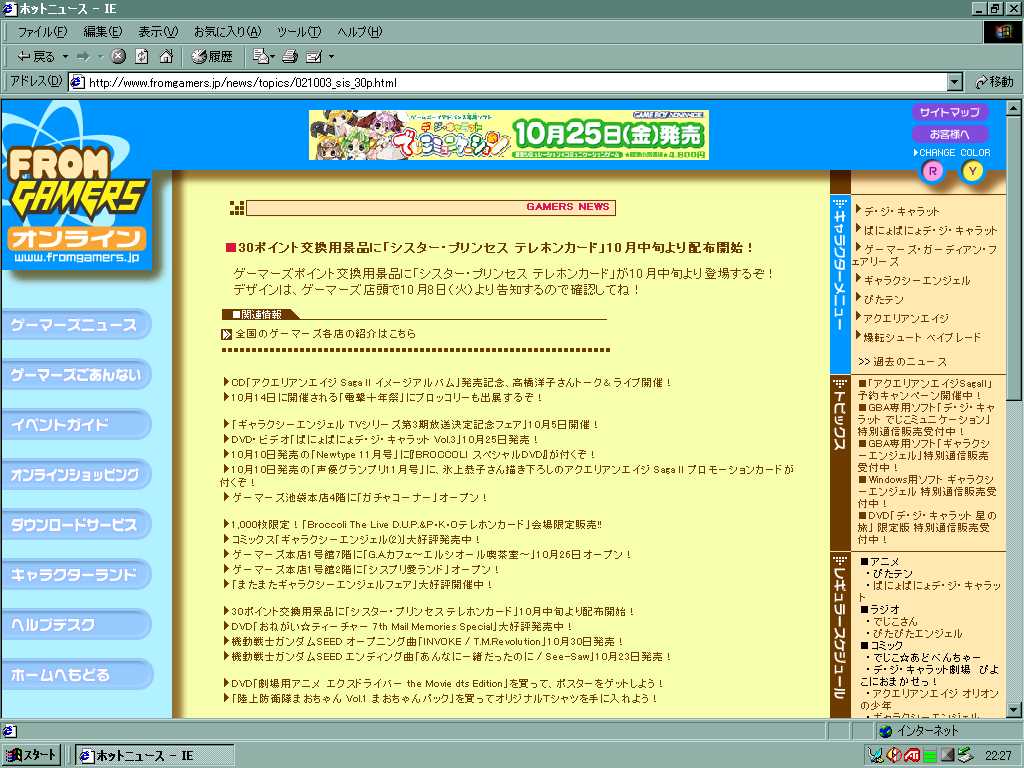Screen dimensions: 1024x768
Task: Open the History (履歴) panel
Action: click(x=212, y=57)
